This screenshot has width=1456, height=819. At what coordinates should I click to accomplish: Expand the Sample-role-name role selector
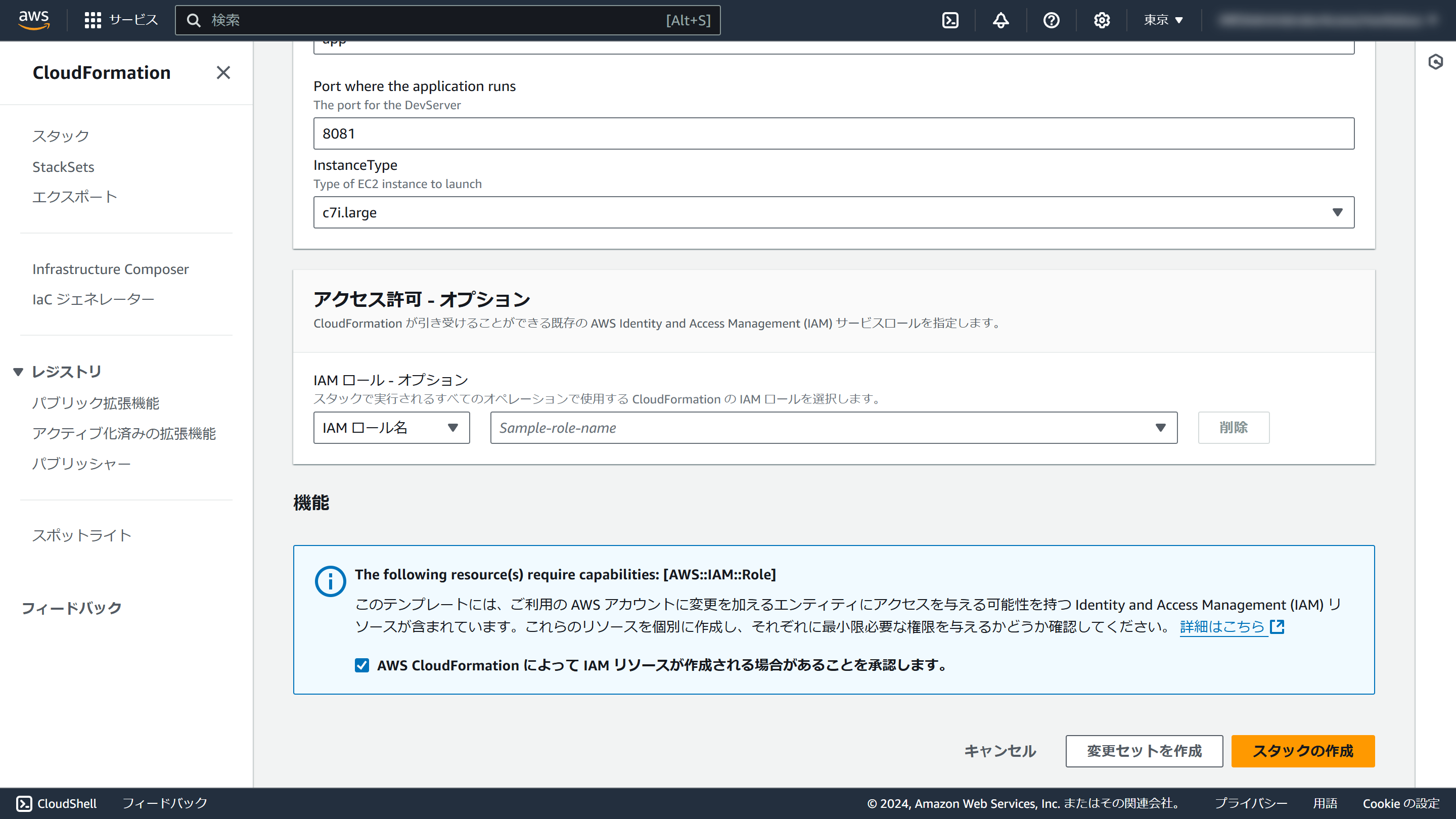(x=833, y=428)
